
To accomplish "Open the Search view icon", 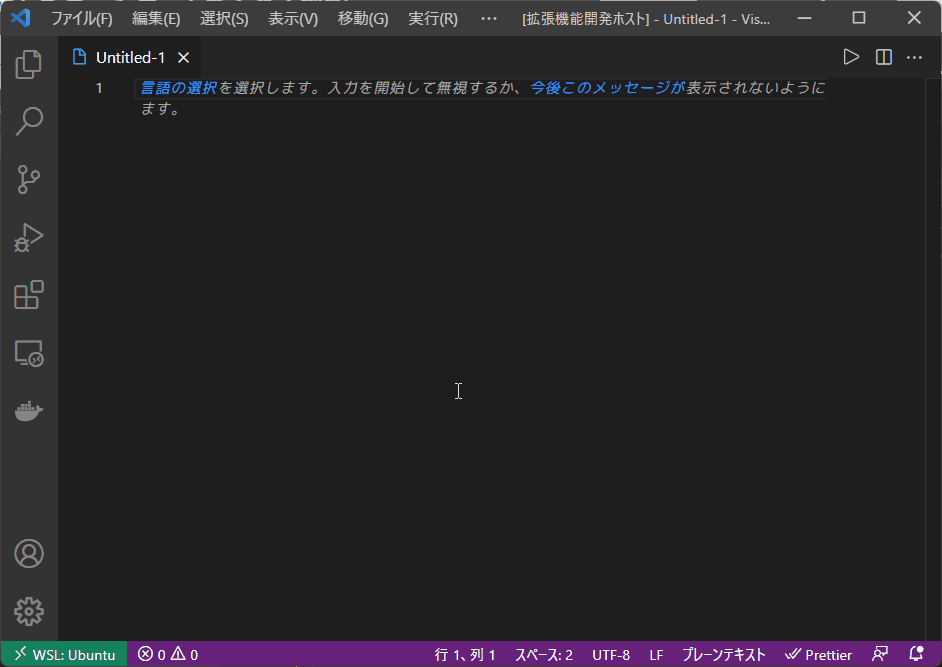I will pos(29,122).
